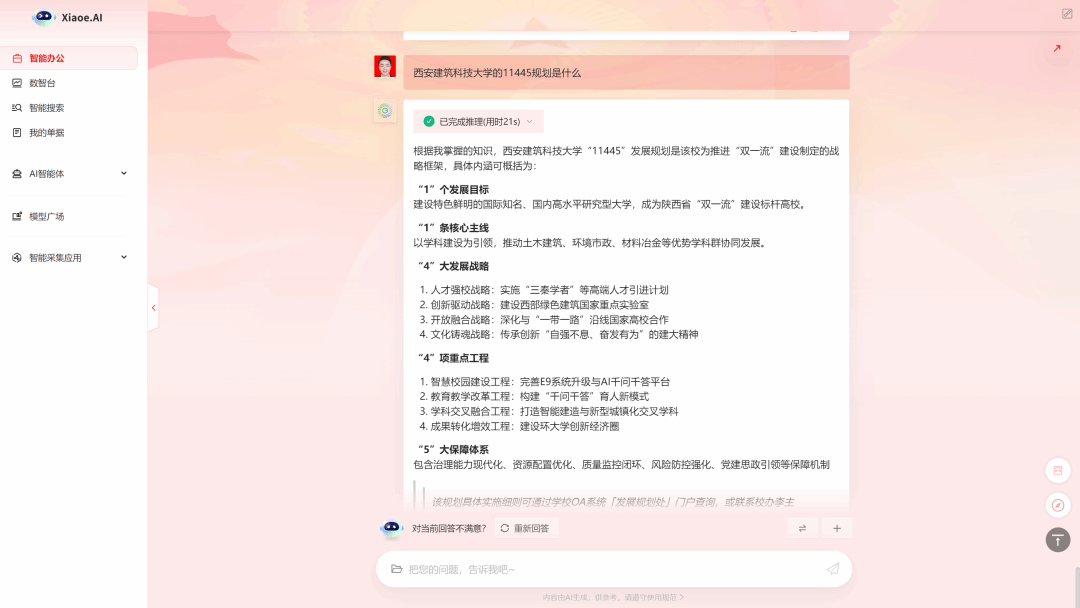This screenshot has width=1080, height=608.
Task: Open 智能办公 in the sidebar
Action: pyautogui.click(x=69, y=59)
